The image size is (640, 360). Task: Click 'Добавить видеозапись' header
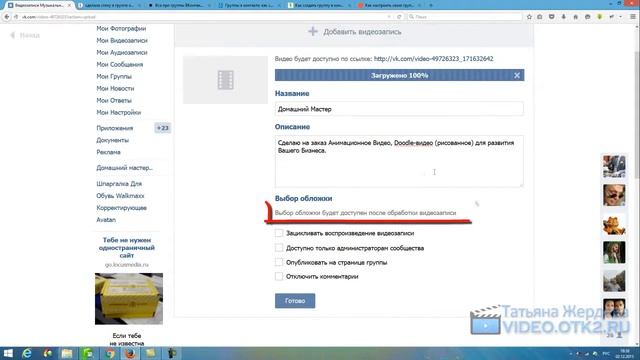click(x=362, y=31)
